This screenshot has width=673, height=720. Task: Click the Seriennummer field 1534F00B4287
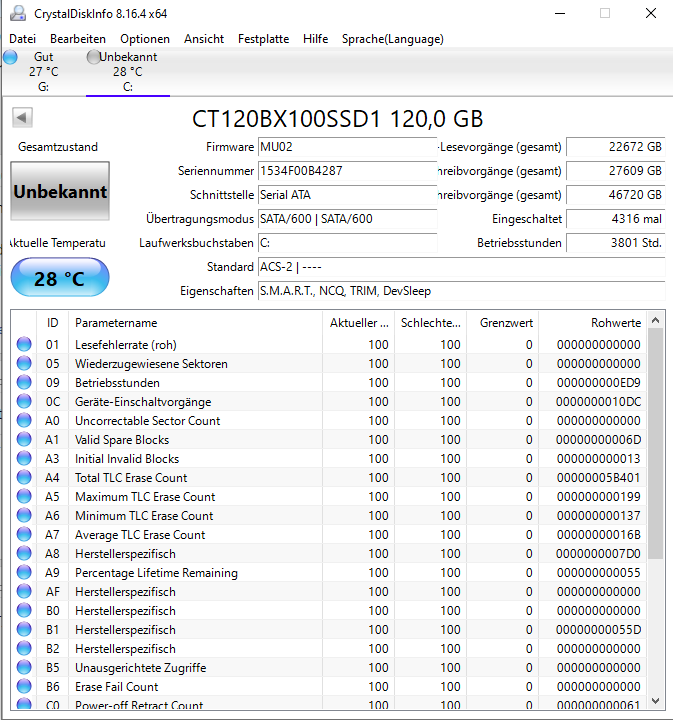[348, 171]
